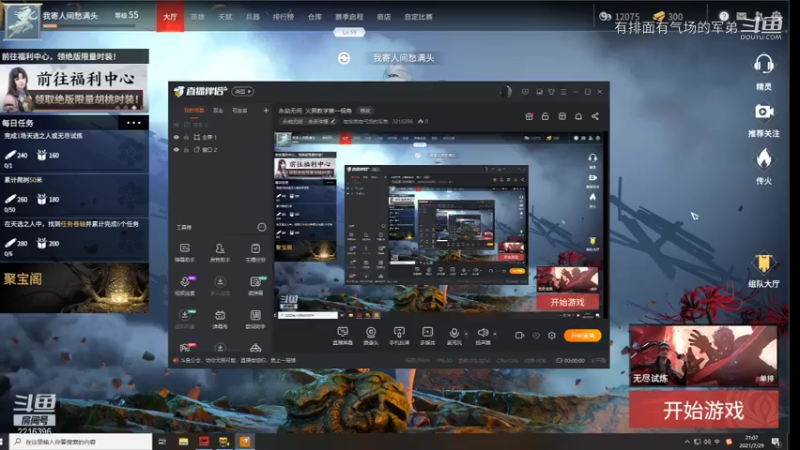Click the 扬声器 speaker icon
Image resolution: width=800 pixels, height=450 pixels.
482,332
